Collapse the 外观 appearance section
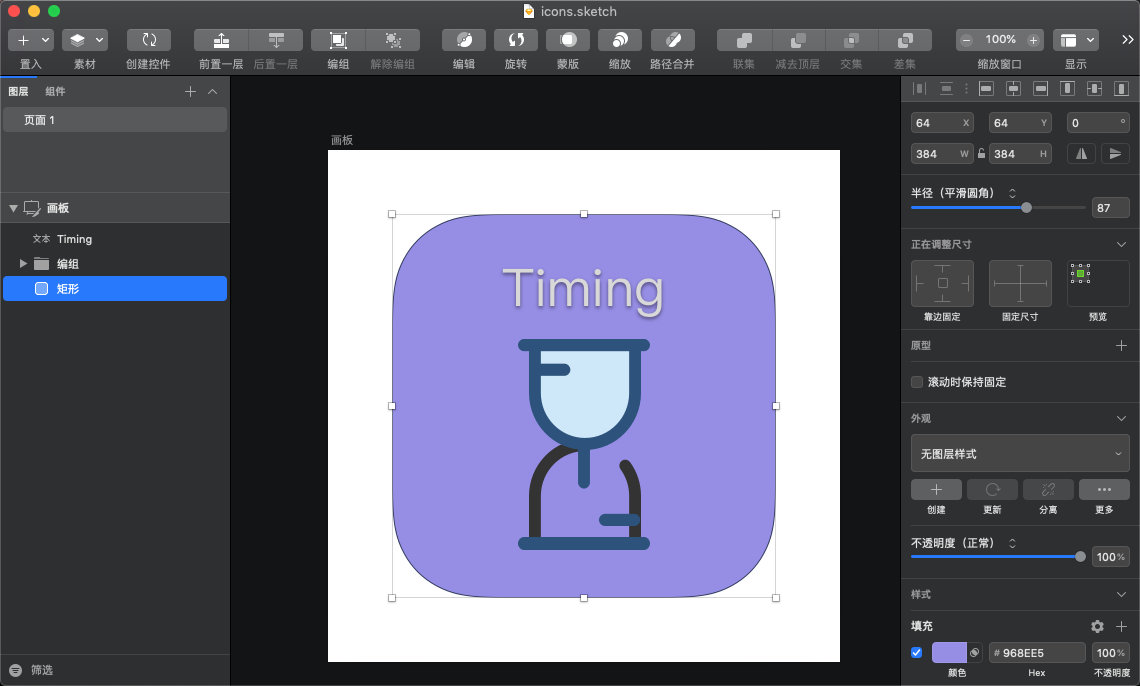This screenshot has height=686, width=1140. pos(1121,418)
